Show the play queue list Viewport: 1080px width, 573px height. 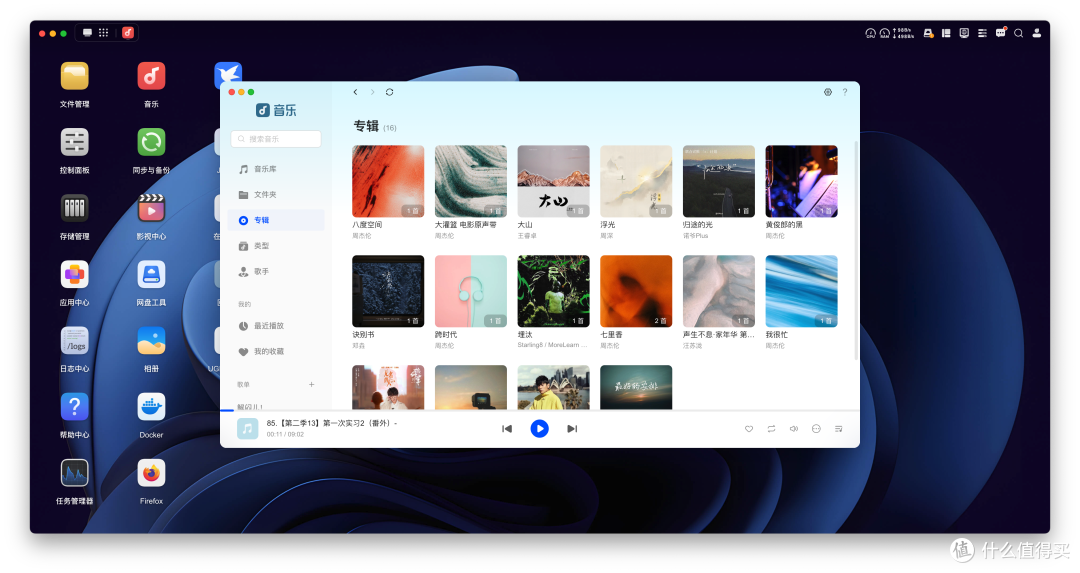(x=838, y=428)
